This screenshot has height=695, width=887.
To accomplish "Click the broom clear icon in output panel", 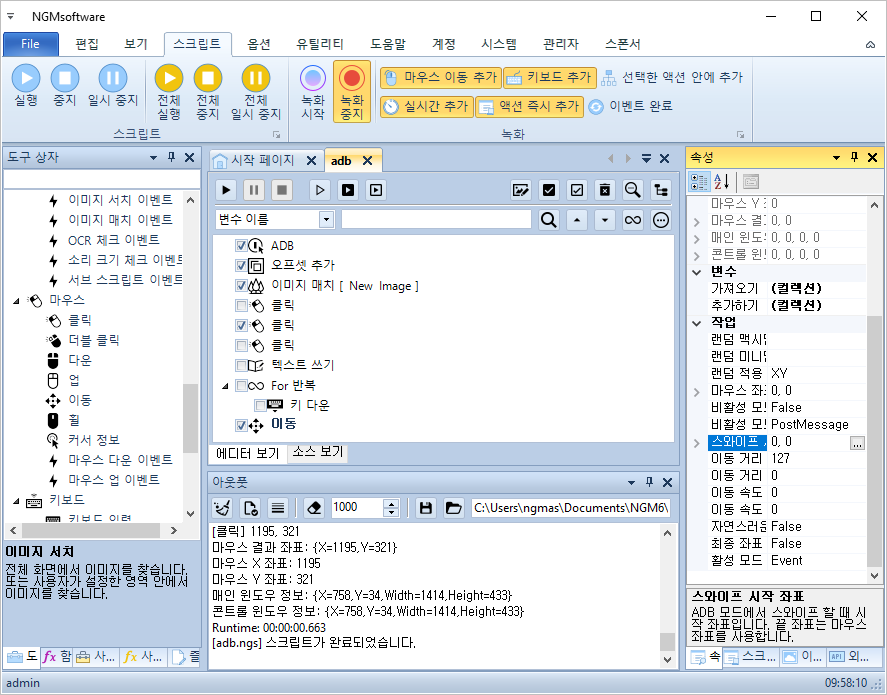I will pyautogui.click(x=222, y=508).
